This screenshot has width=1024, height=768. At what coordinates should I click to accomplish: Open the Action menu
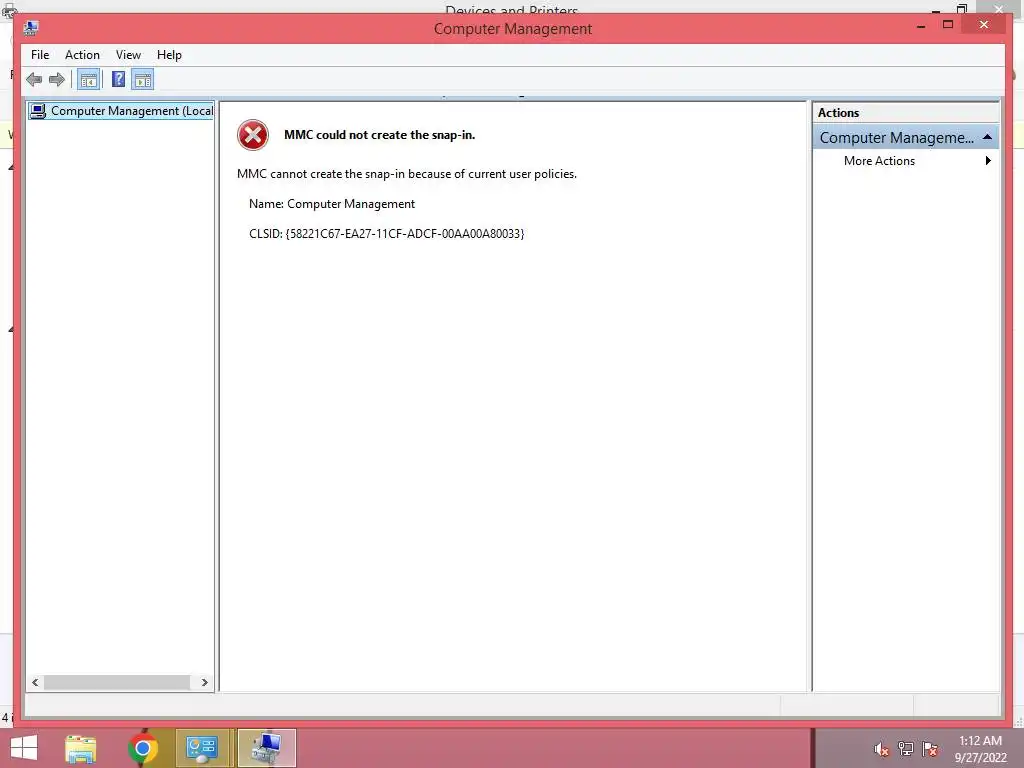pos(82,55)
